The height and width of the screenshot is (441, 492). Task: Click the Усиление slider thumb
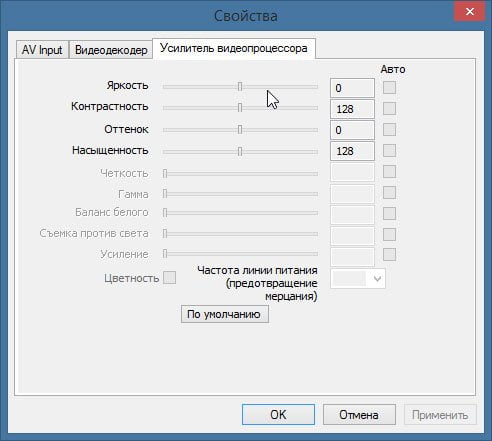pos(165,254)
